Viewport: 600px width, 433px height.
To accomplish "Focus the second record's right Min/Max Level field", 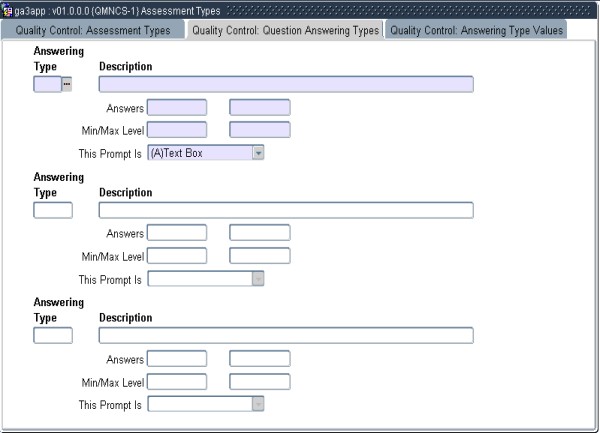I will point(259,255).
